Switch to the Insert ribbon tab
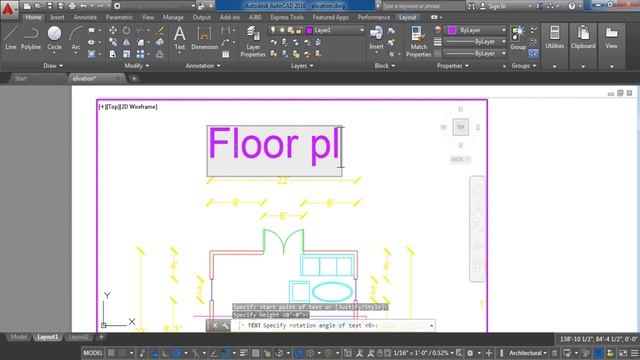Screen dimensions: 640x360 coord(57,17)
